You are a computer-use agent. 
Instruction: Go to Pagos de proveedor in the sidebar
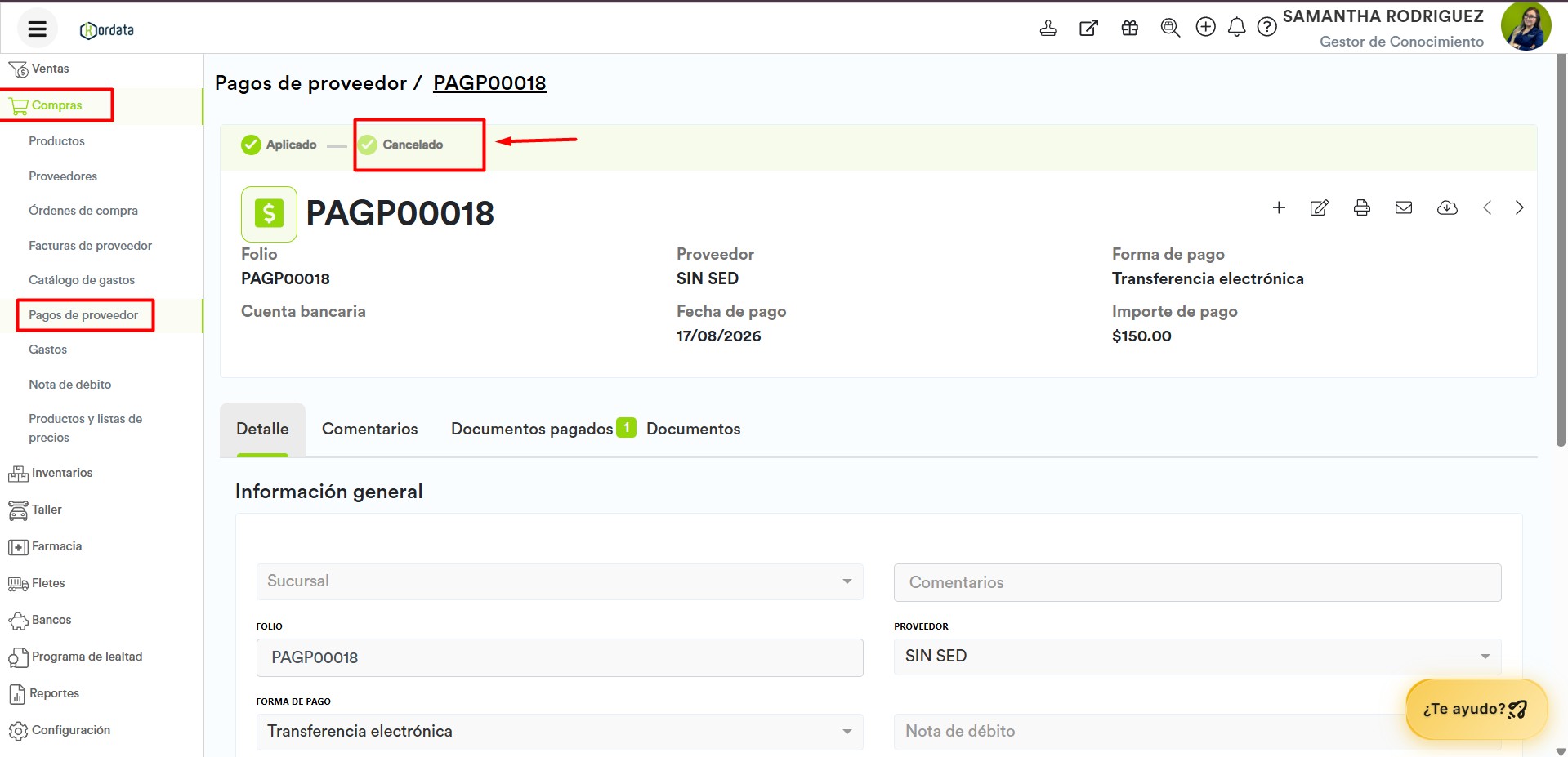[83, 315]
